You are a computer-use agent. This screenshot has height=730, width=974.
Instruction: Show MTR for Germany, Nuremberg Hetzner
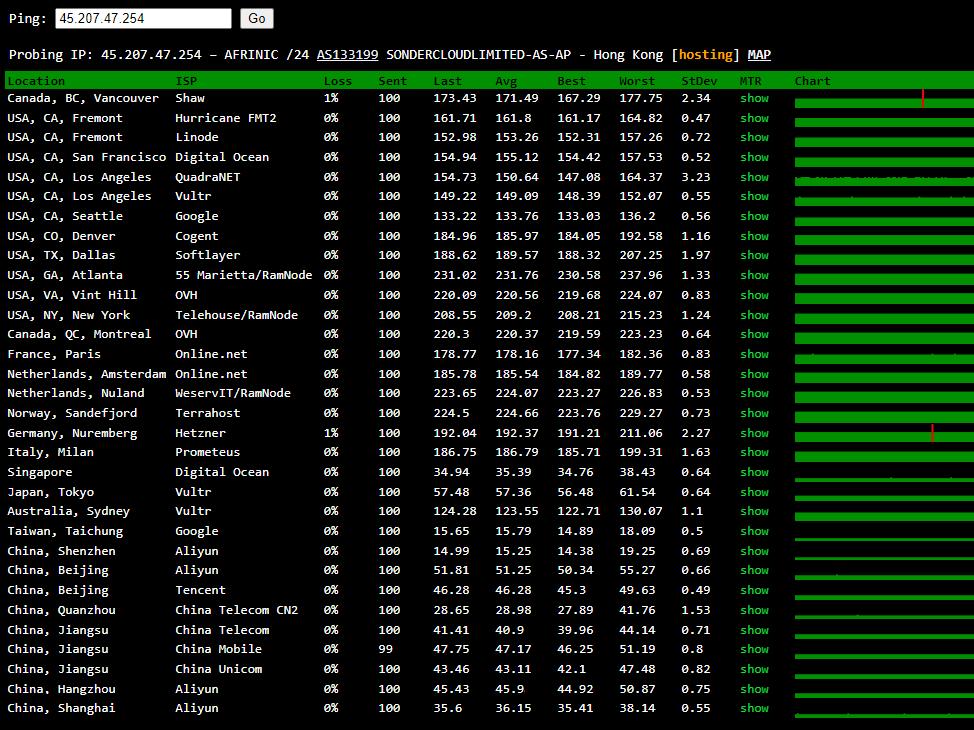[754, 433]
